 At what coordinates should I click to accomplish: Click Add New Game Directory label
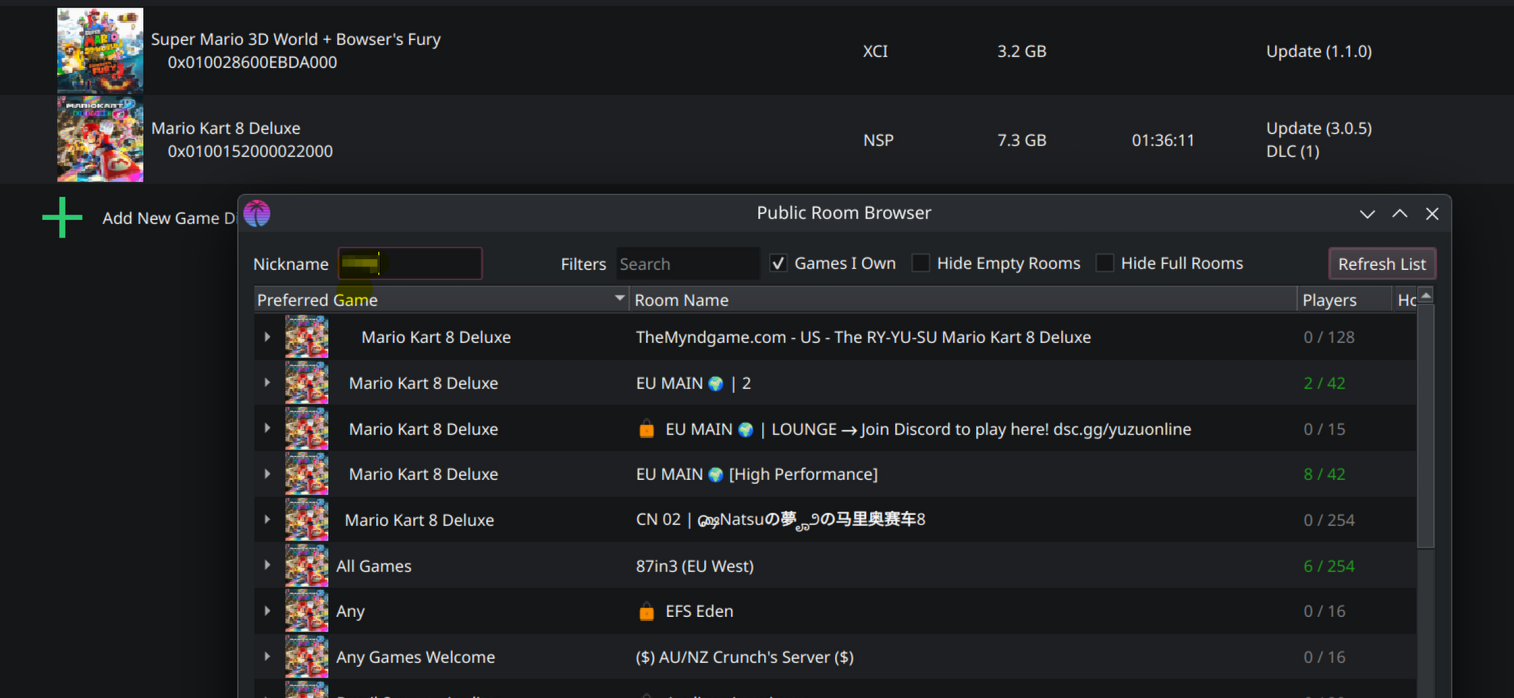click(169, 218)
